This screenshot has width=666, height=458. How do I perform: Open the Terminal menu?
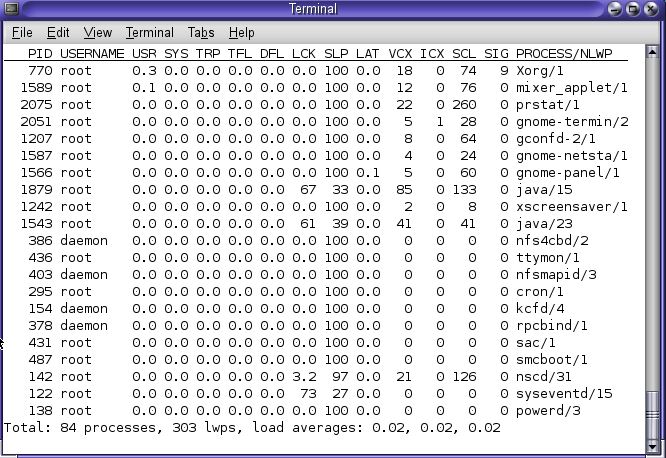[150, 32]
